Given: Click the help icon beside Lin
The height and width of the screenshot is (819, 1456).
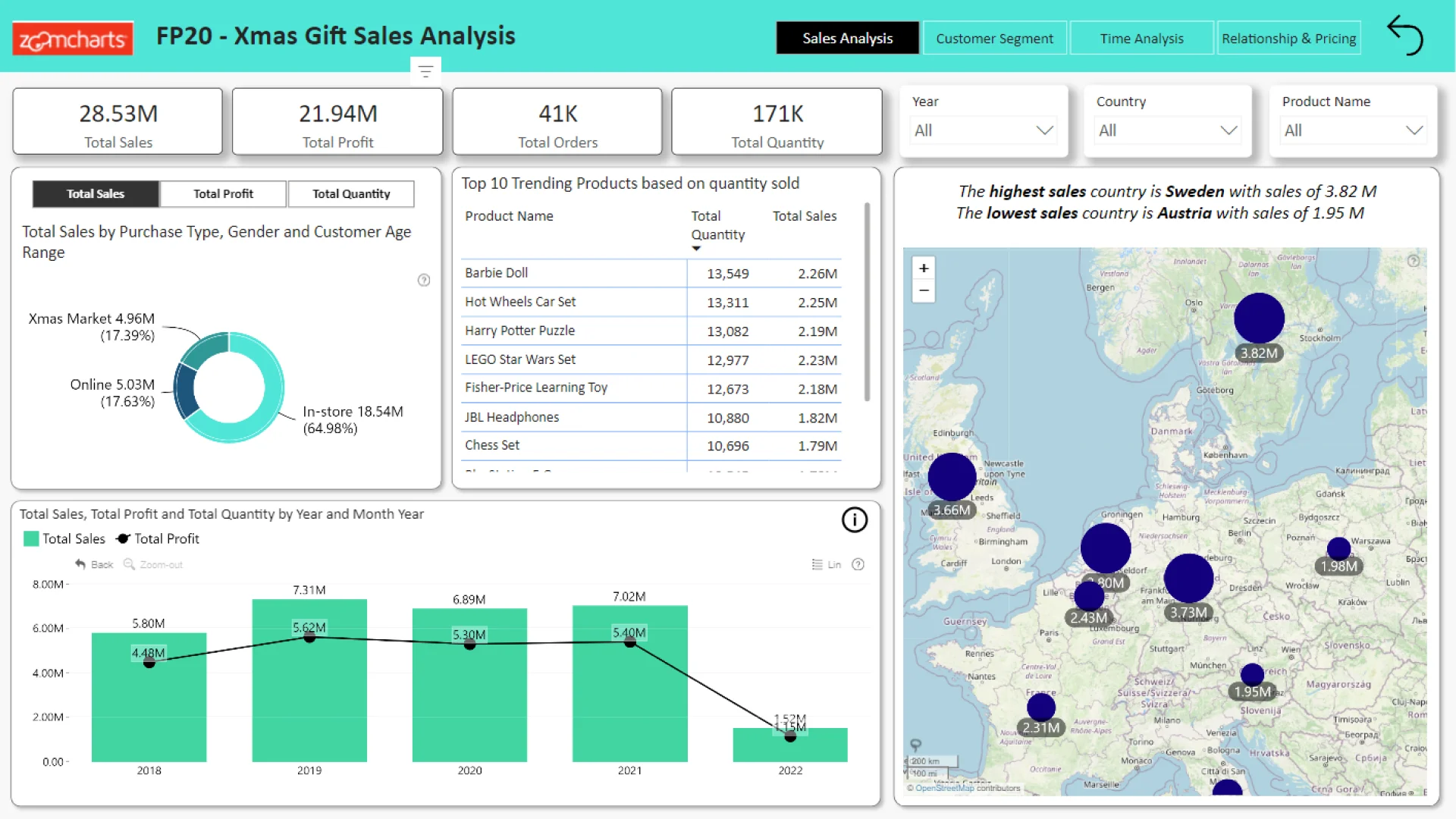Looking at the screenshot, I should 858,564.
